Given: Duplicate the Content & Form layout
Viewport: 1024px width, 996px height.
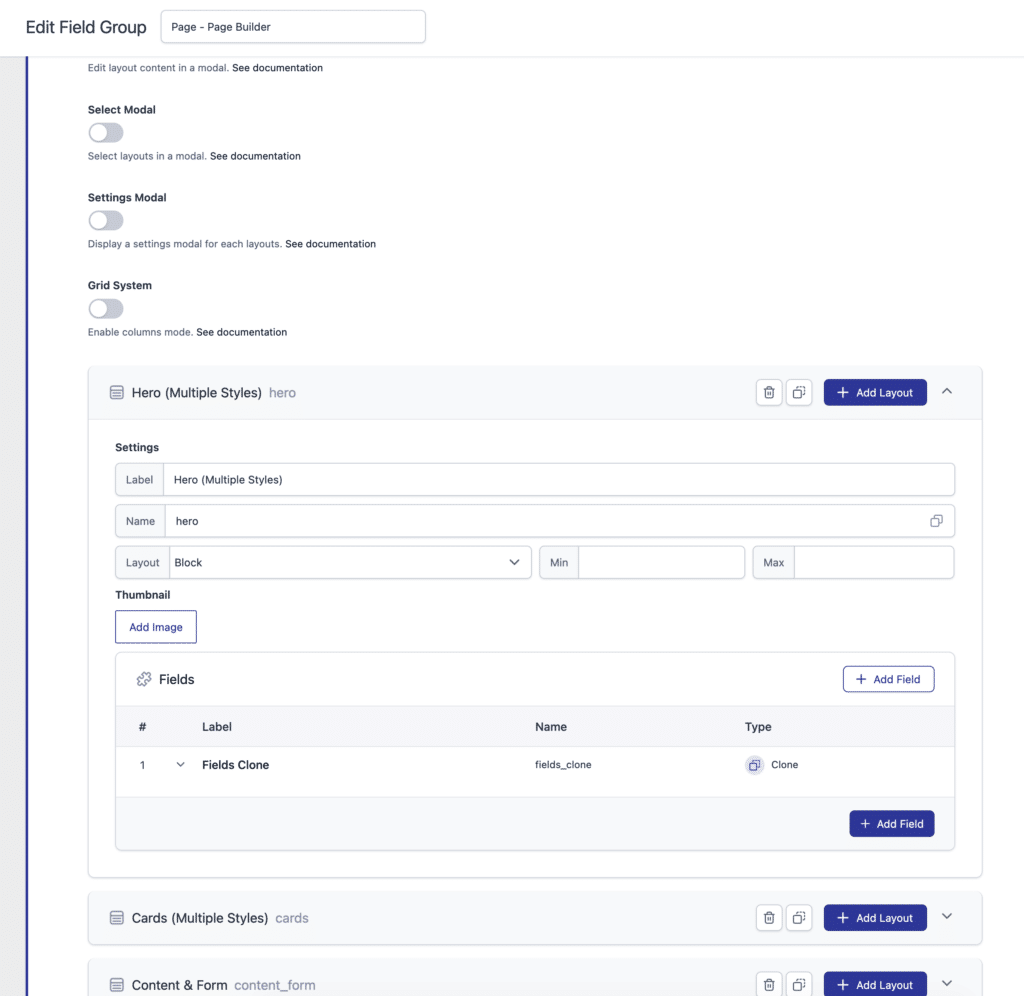Looking at the screenshot, I should pyautogui.click(x=799, y=984).
